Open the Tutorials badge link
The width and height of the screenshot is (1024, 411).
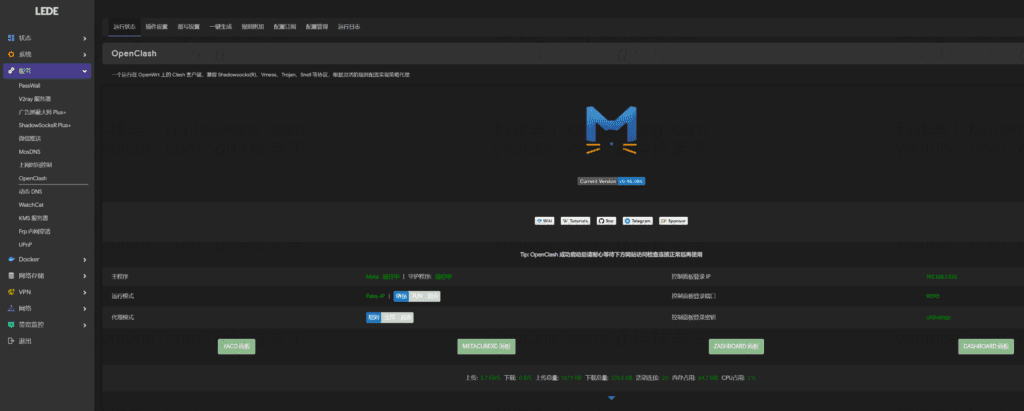pos(575,221)
